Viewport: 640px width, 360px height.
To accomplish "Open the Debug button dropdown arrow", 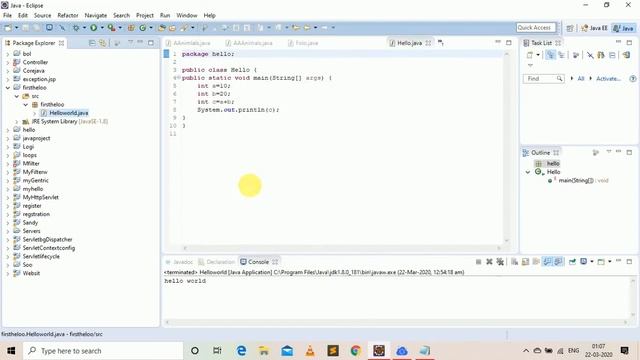I will (x=84, y=28).
